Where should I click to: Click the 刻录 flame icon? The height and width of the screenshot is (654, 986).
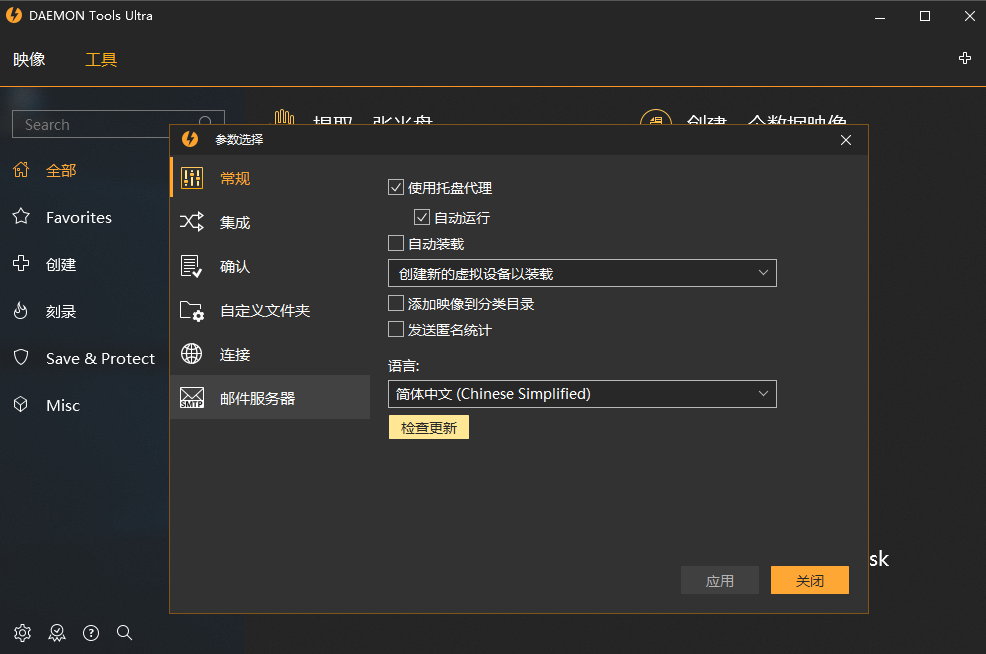coord(21,311)
